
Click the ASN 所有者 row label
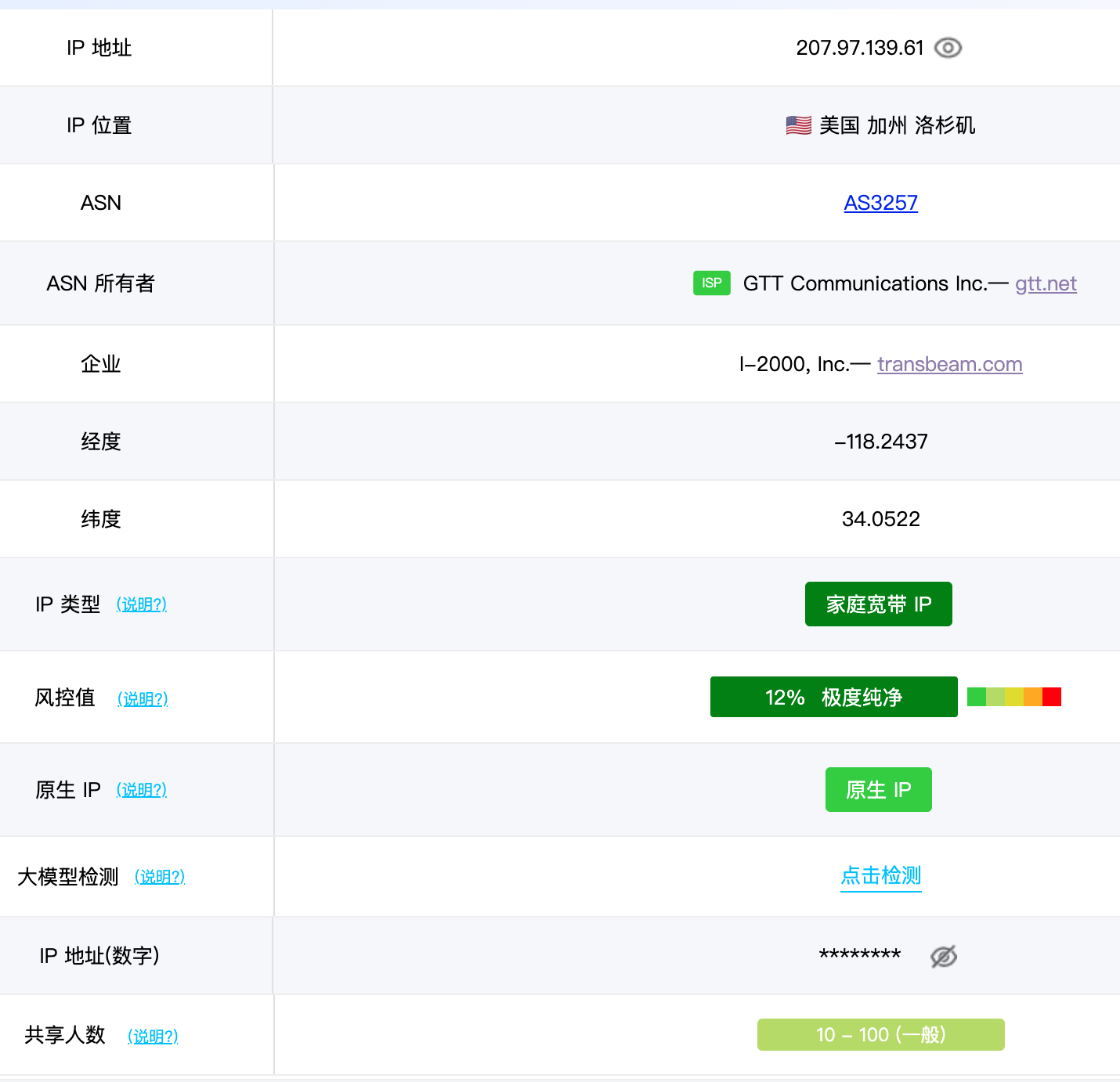click(101, 283)
